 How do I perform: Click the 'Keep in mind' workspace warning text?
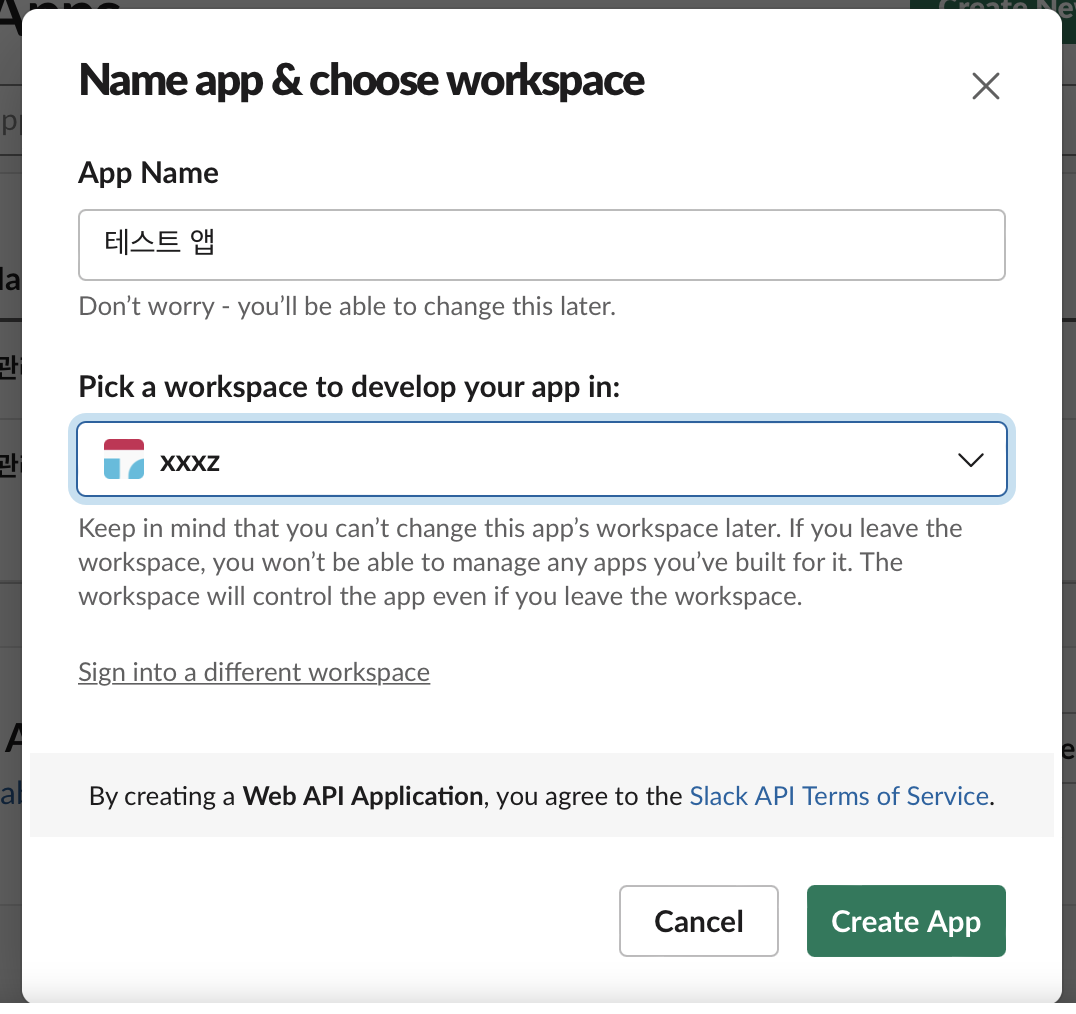520,562
